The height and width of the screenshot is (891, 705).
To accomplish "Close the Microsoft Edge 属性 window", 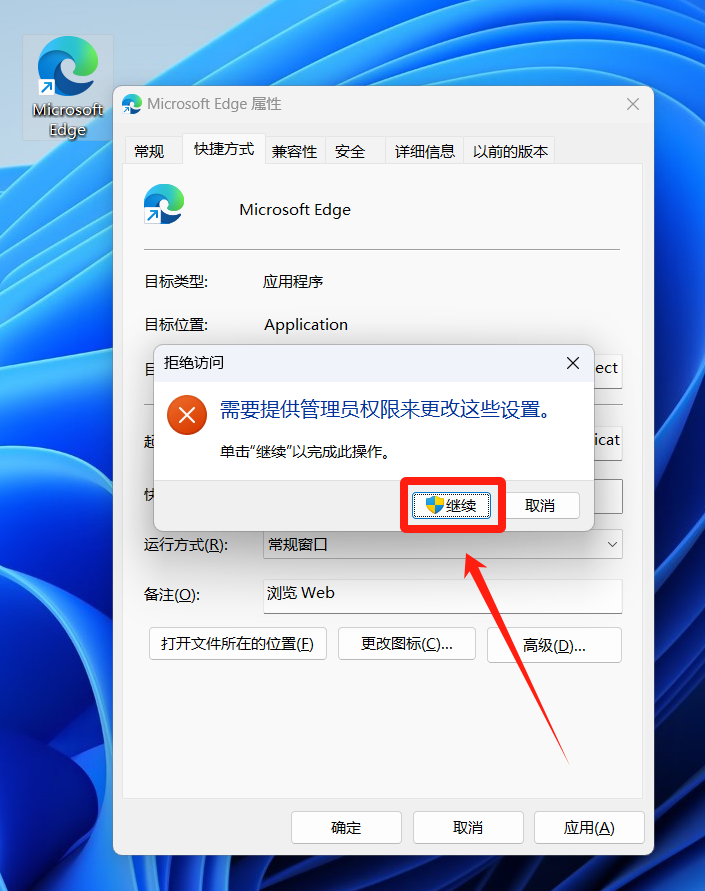I will [x=632, y=104].
